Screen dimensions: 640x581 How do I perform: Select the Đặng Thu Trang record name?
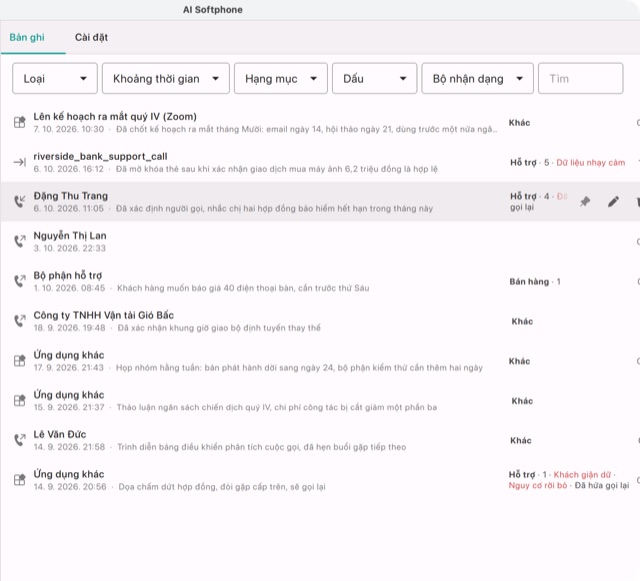point(71,196)
